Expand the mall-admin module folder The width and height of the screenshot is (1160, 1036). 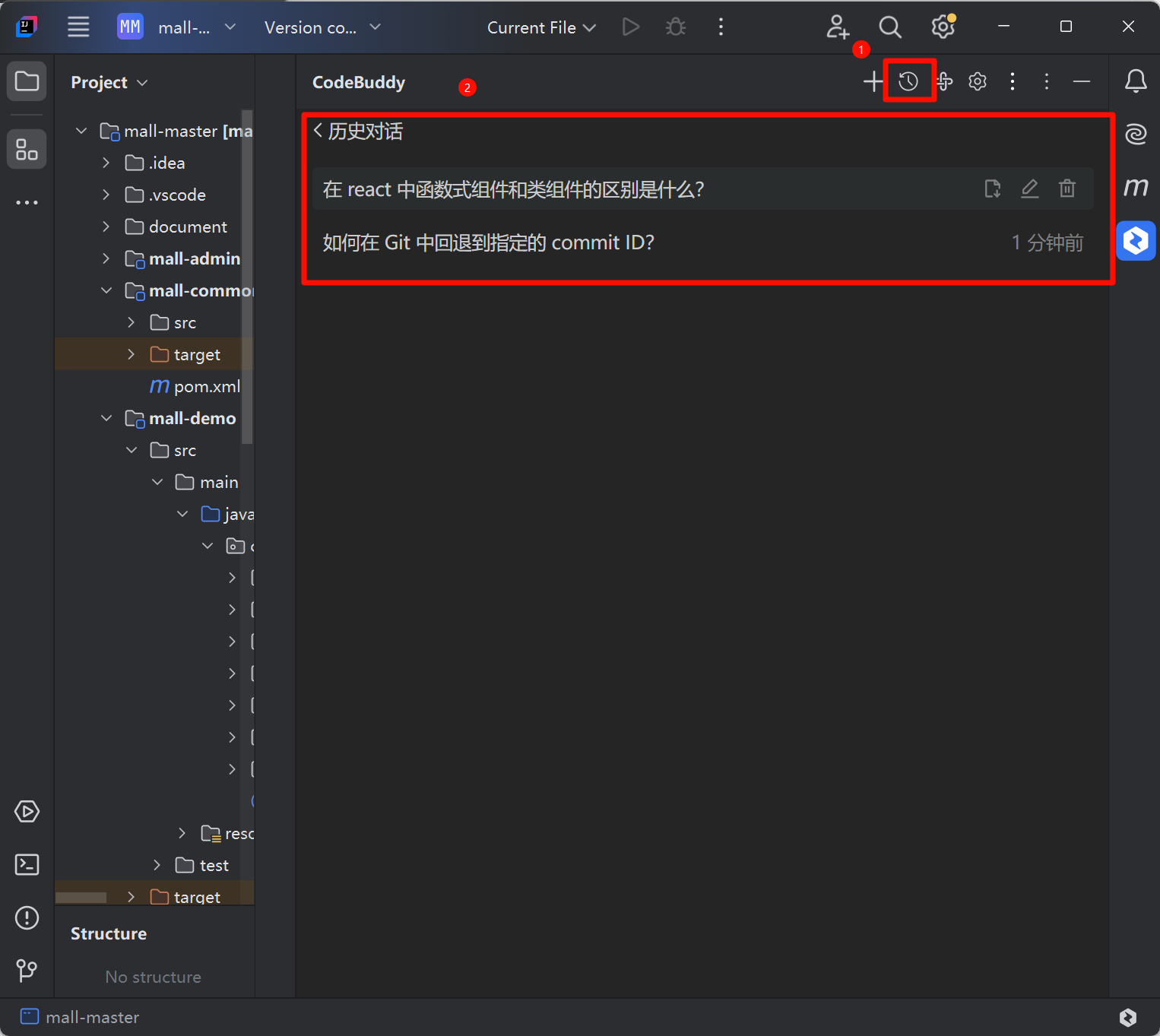click(x=106, y=259)
